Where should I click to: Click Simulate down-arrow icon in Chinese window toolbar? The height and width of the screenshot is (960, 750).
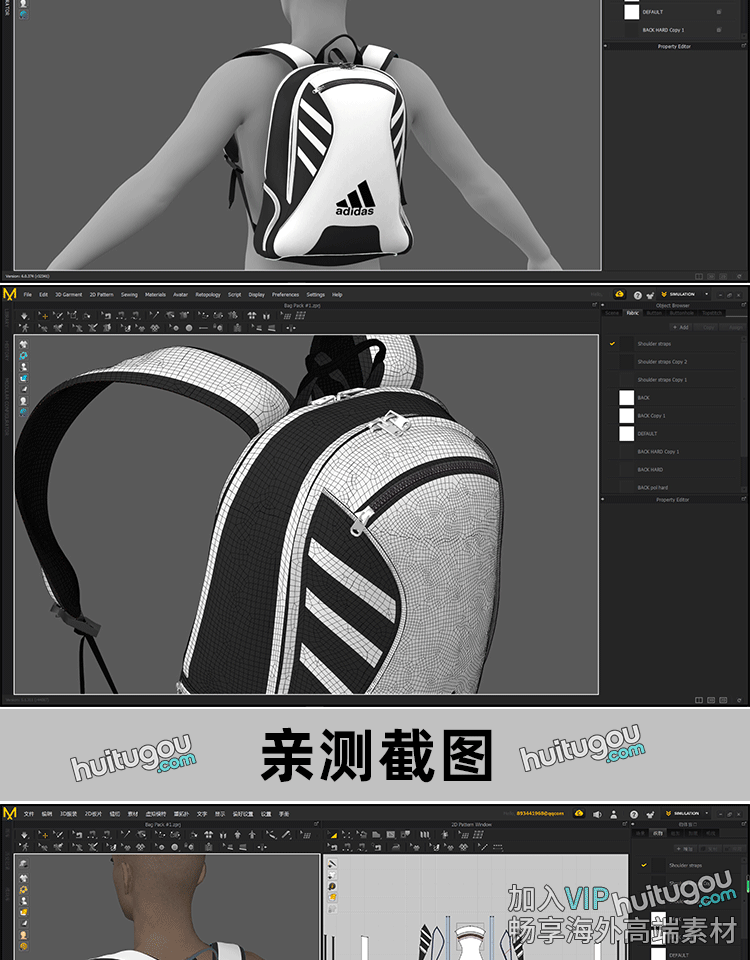24,835
